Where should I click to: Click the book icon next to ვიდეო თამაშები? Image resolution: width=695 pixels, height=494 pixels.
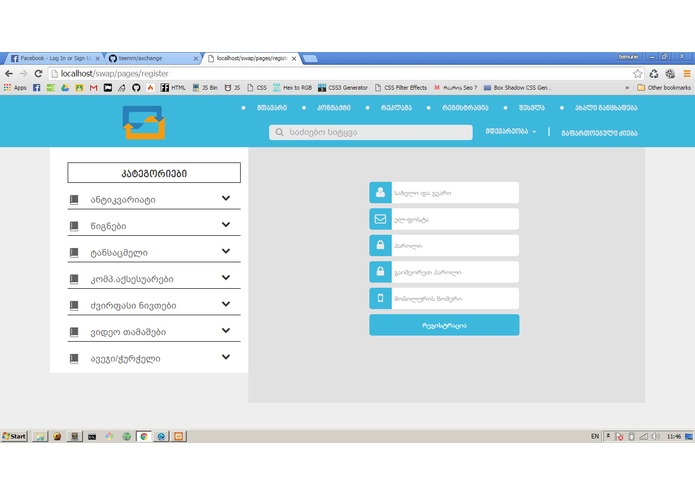74,332
